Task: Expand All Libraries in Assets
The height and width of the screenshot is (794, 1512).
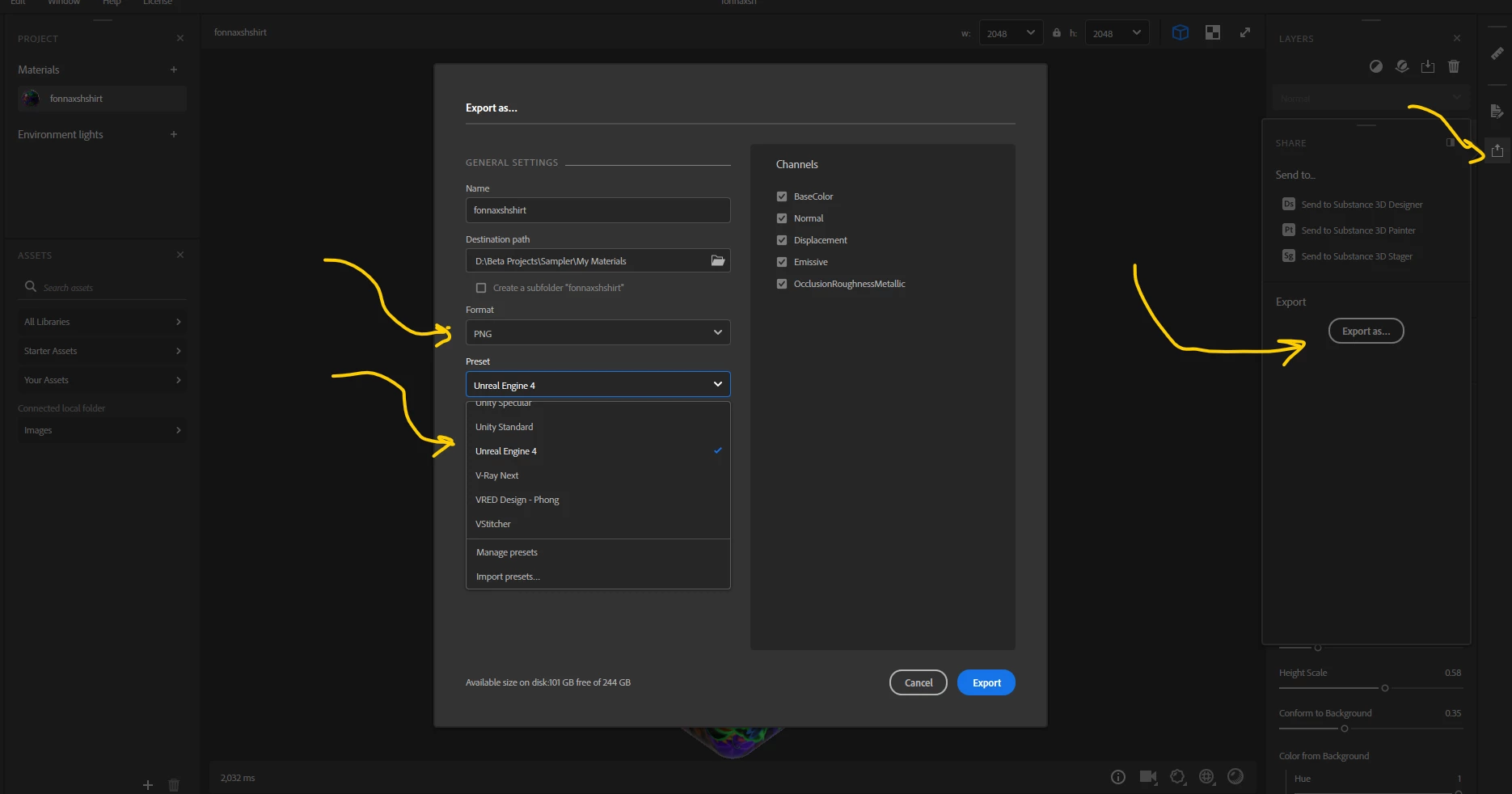Action: [102, 322]
